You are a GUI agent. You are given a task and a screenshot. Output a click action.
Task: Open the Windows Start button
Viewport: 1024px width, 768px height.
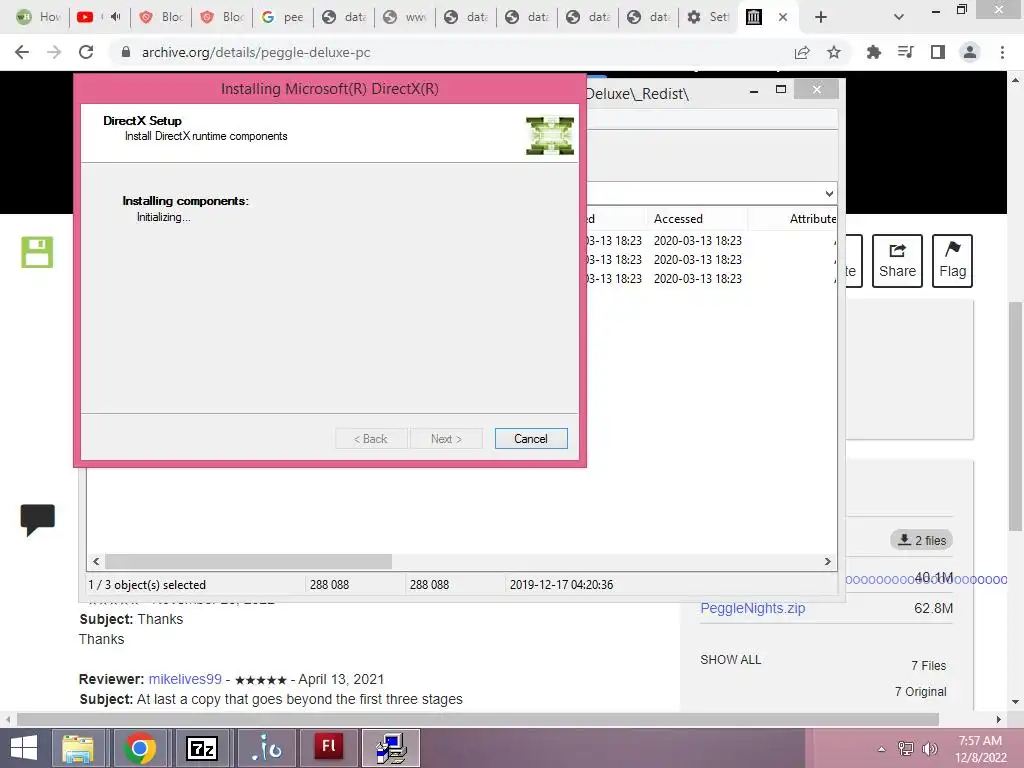coord(24,748)
